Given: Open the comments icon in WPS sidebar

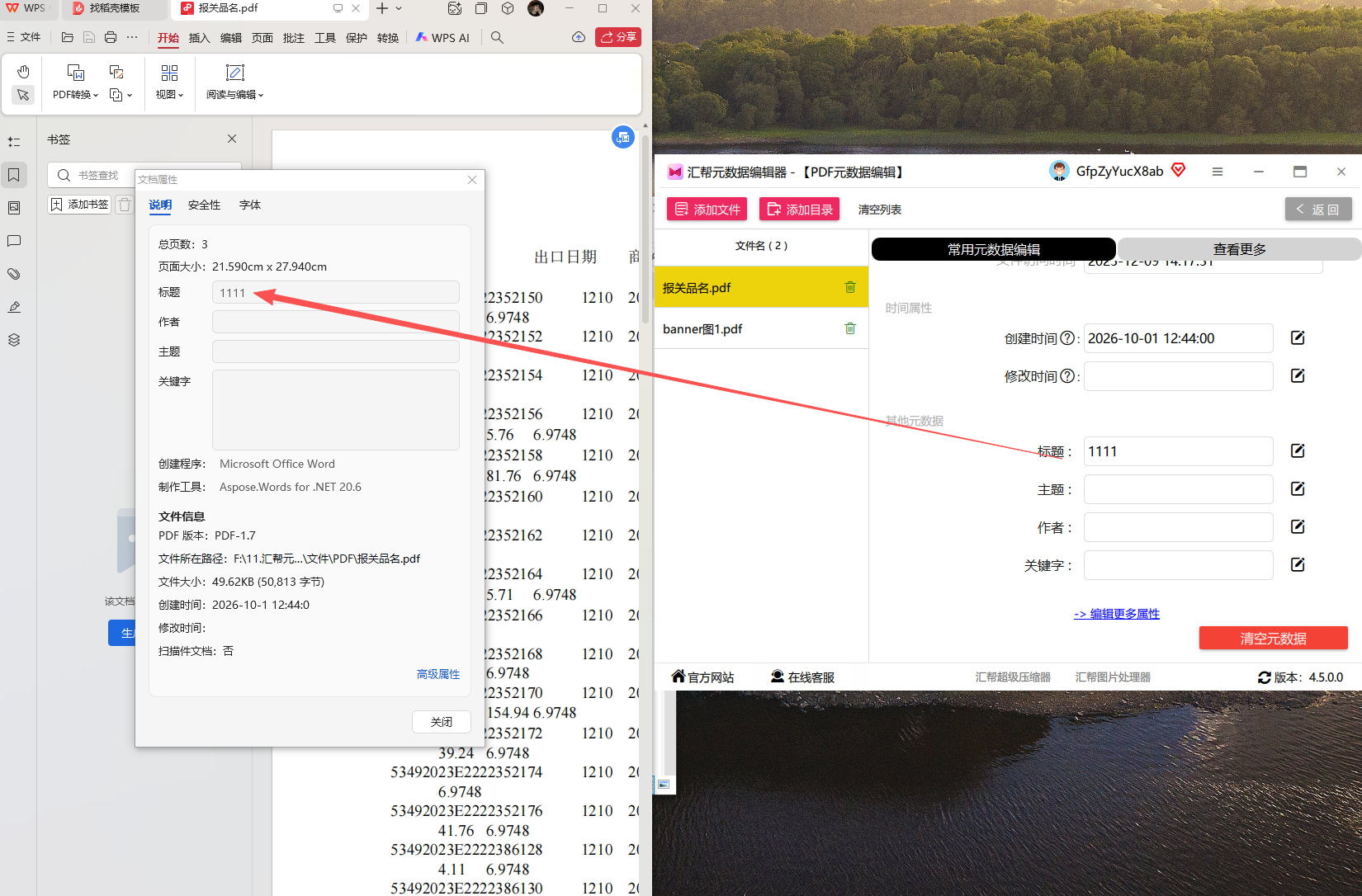Looking at the screenshot, I should pos(14,241).
